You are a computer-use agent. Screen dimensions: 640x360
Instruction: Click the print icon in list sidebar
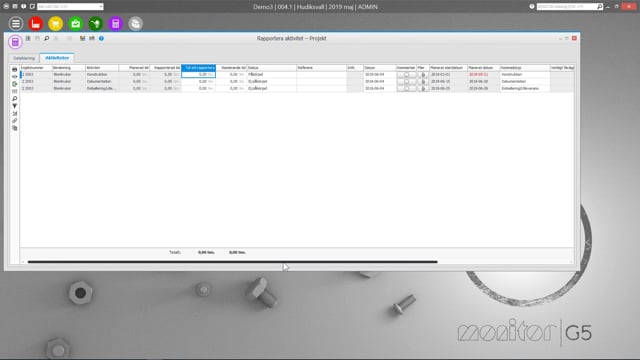point(15,69)
